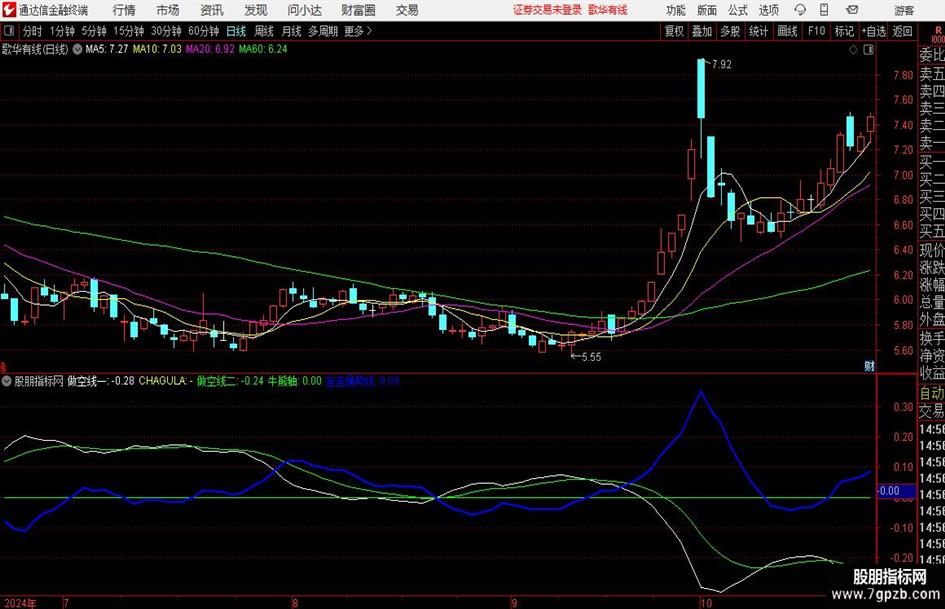Switch to the 60分钟 period tab

click(204, 31)
